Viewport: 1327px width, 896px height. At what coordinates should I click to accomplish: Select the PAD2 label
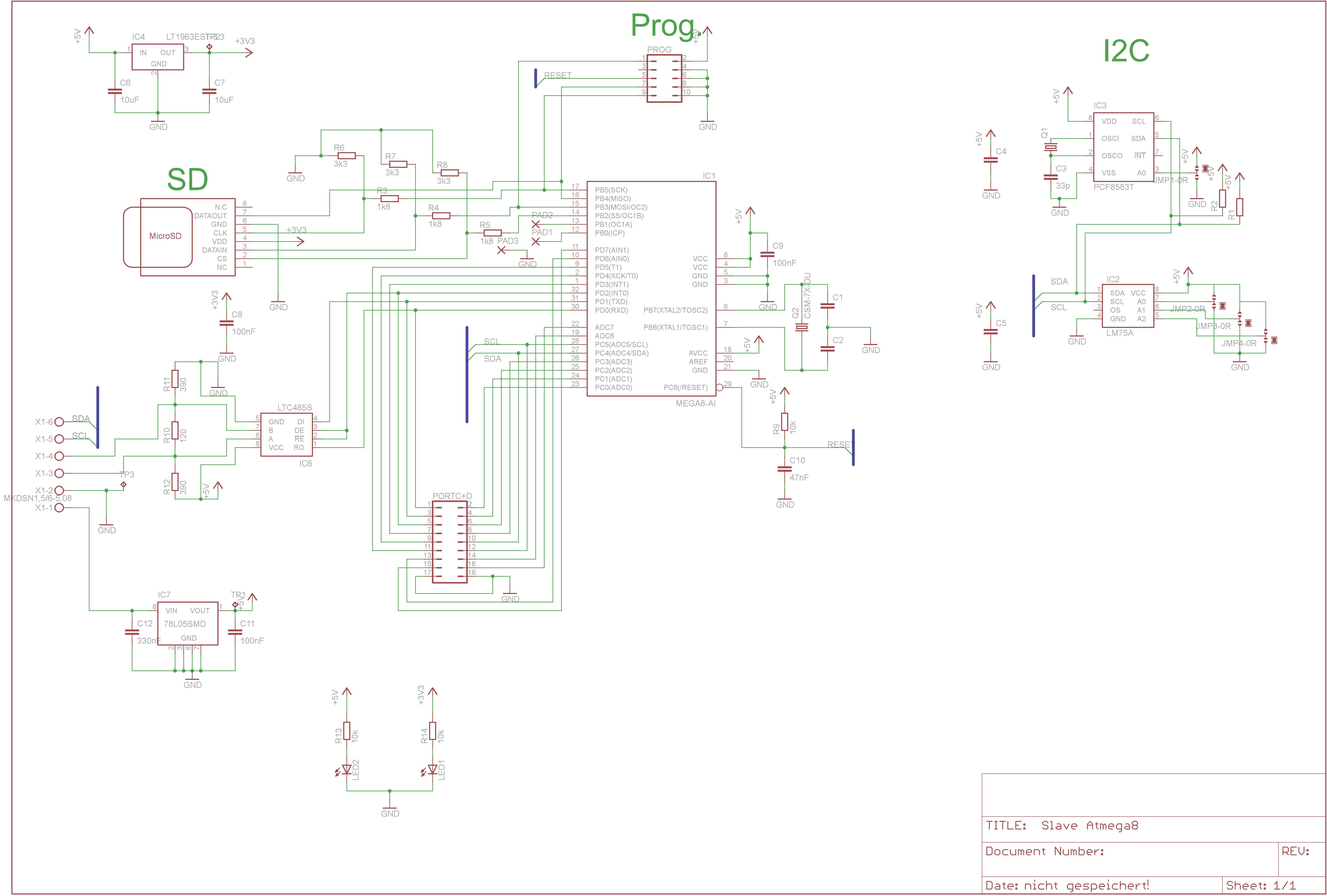click(x=542, y=215)
